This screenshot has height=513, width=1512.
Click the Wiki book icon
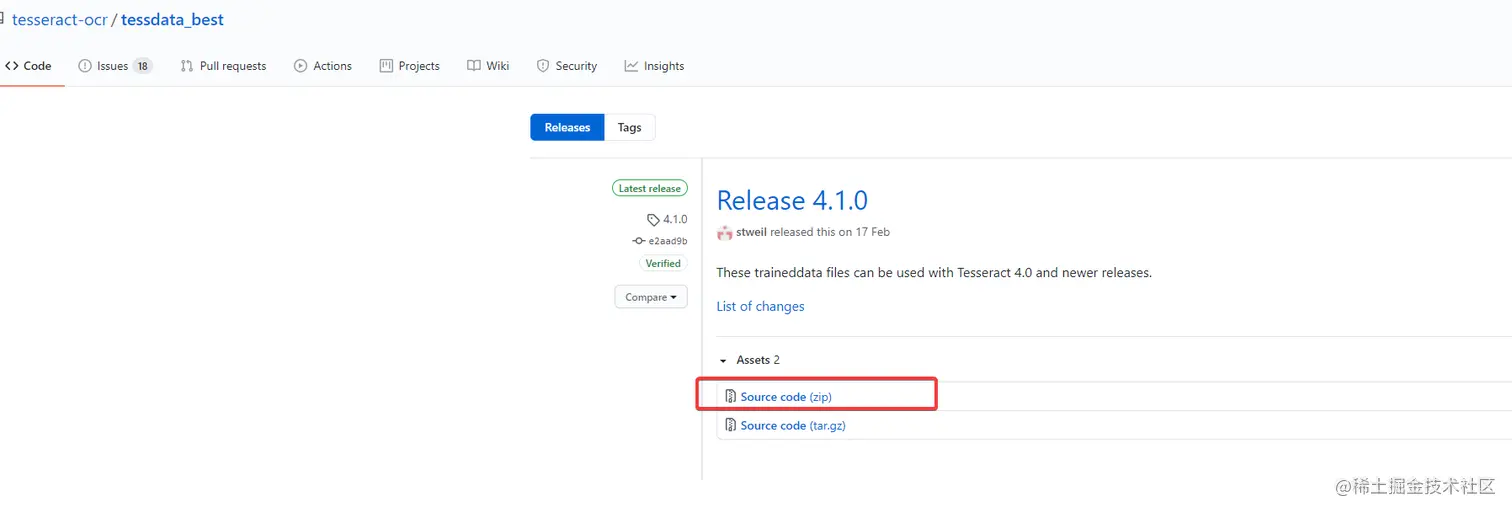click(x=474, y=66)
